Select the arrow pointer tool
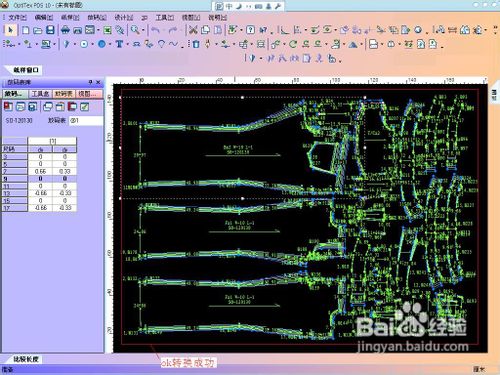 click(x=10, y=30)
